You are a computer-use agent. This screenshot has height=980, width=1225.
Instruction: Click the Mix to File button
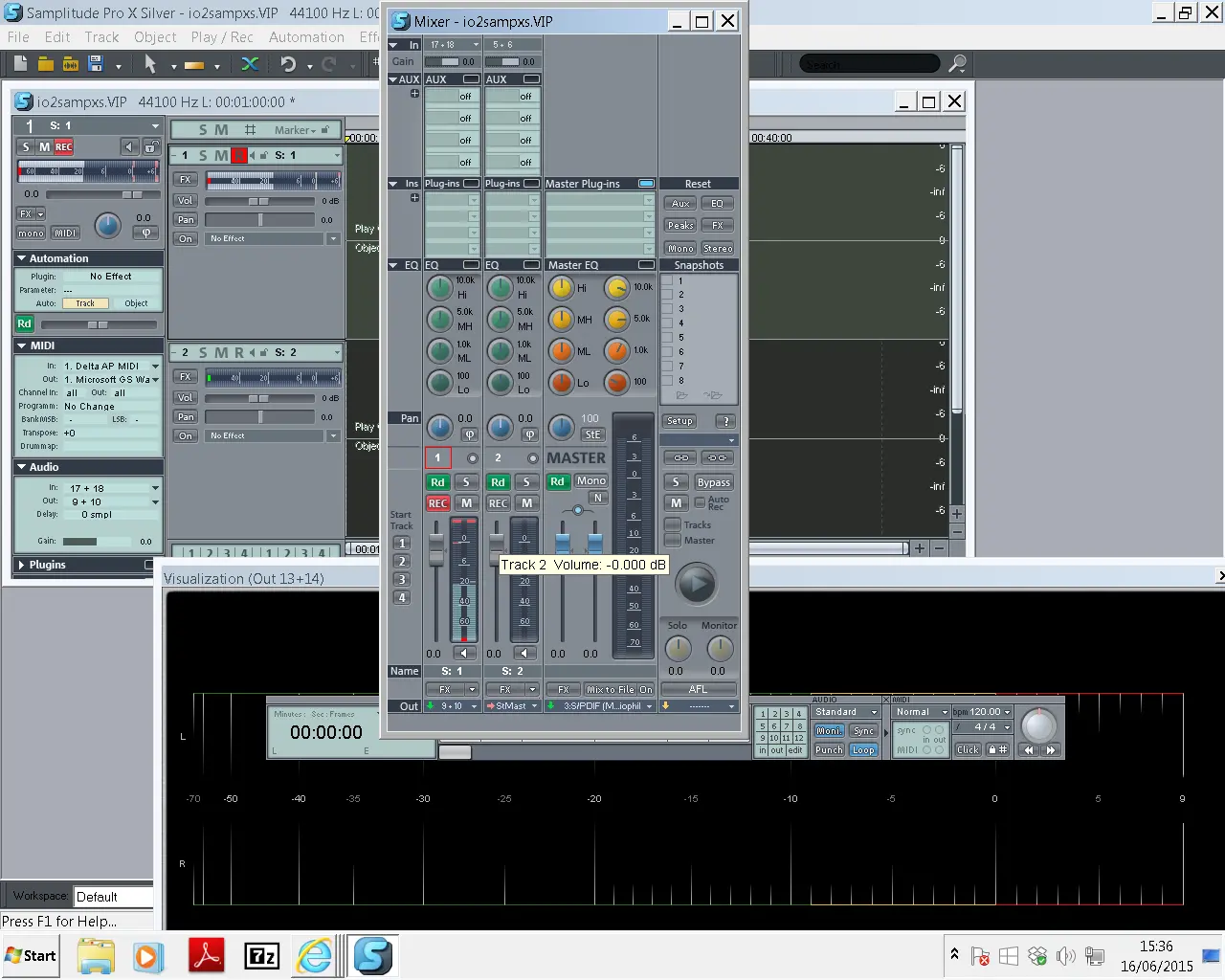pos(611,689)
